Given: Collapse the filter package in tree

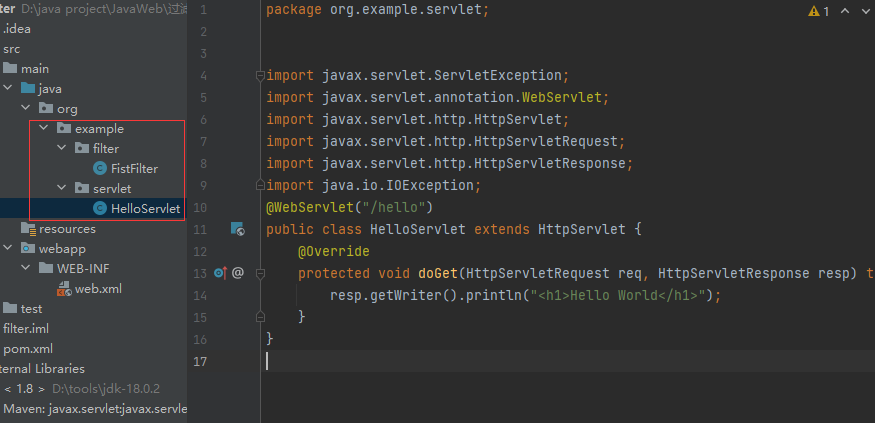Looking at the screenshot, I should click(61, 148).
